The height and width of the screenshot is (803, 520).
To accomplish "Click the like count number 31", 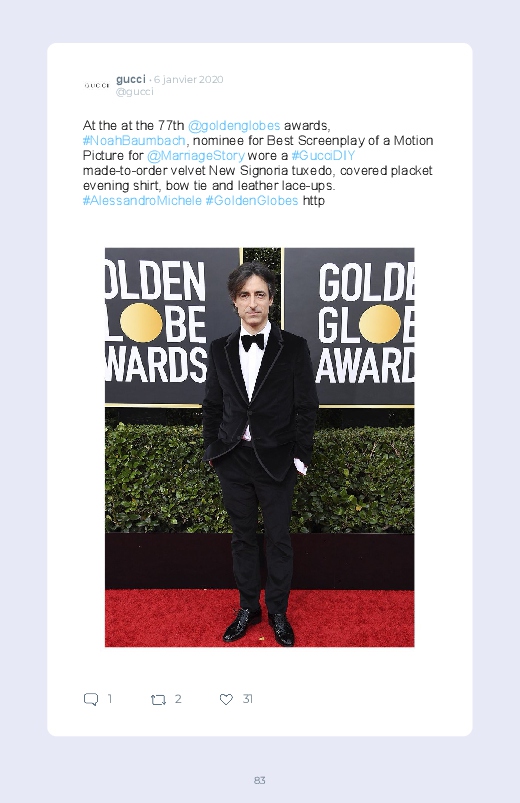I will click(247, 699).
